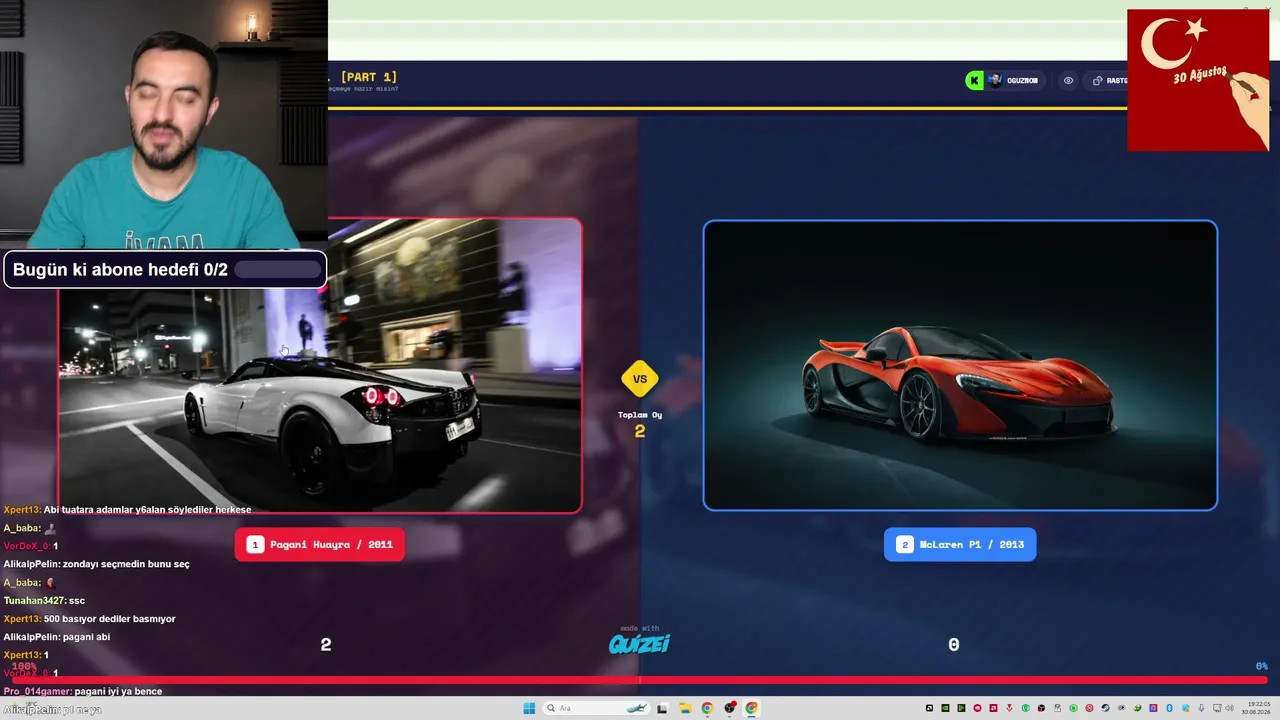
Task: Click the white Pagani Huayra photo
Action: tap(320, 365)
